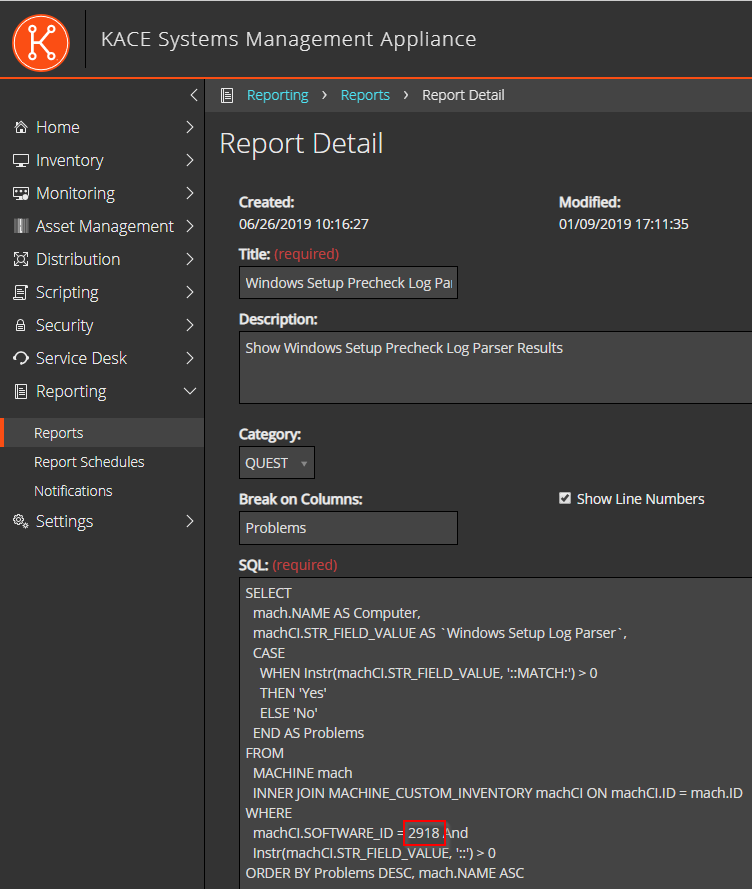The width and height of the screenshot is (752, 889).
Task: Expand the Inventory menu chevron
Action: point(190,160)
